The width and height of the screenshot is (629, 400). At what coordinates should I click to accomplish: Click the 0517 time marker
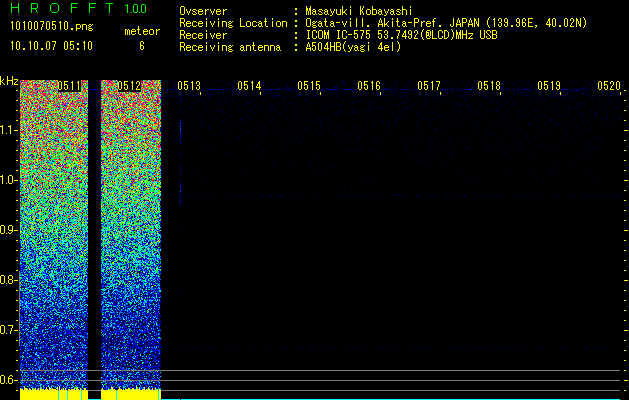tap(429, 86)
